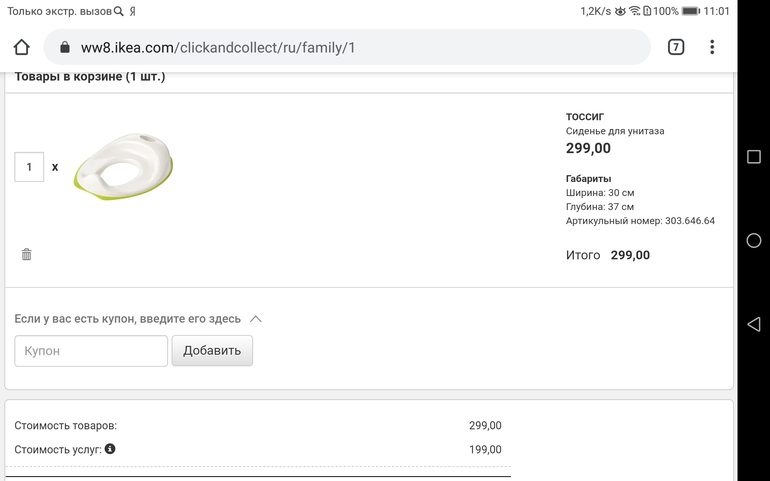770x481 pixels.
Task: Tap the Android recent apps square
Action: [x=753, y=157]
